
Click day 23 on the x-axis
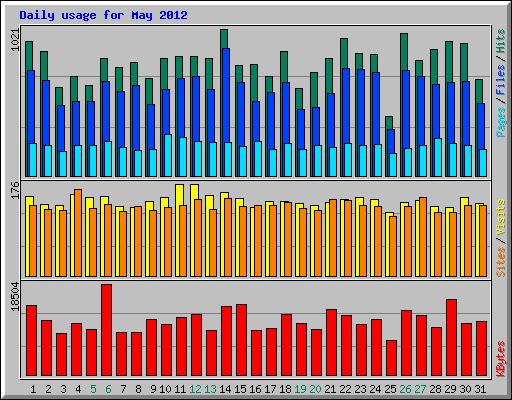coord(360,389)
